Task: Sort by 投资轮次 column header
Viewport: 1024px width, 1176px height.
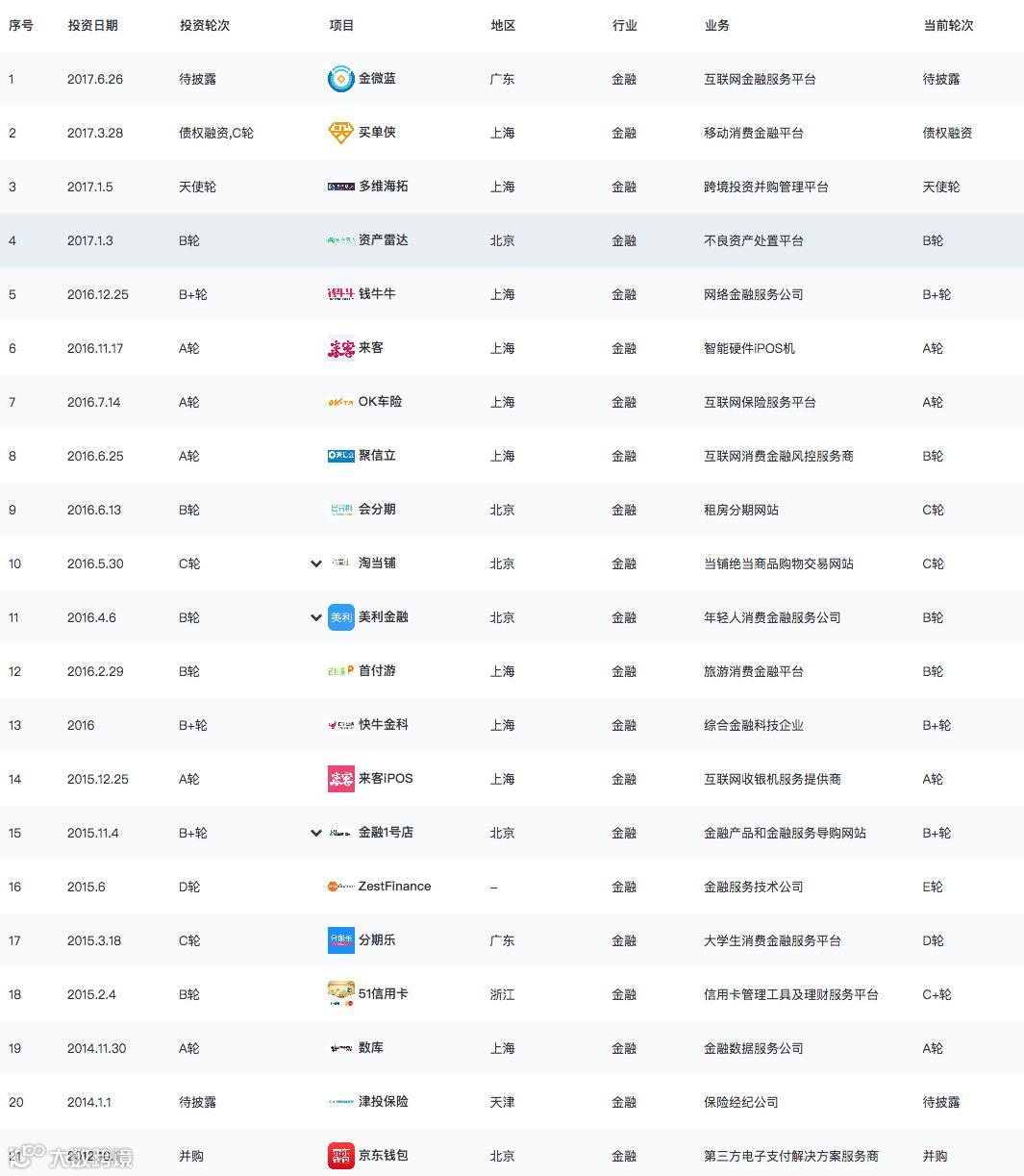Action: pos(204,25)
